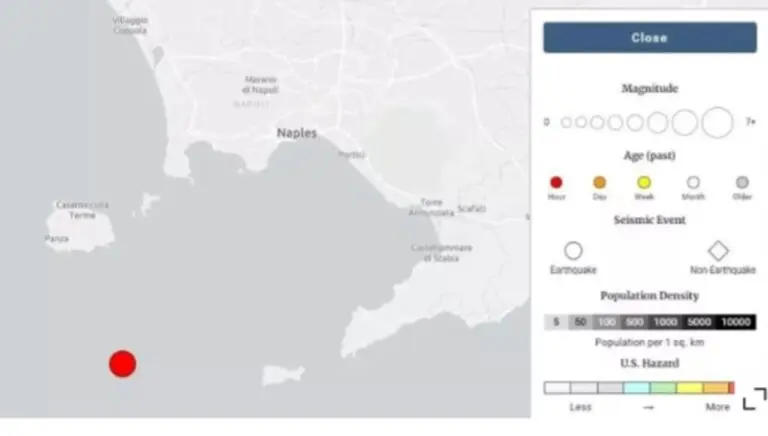Click the 5 population density swatch
This screenshot has width=768, height=436.
(556, 322)
